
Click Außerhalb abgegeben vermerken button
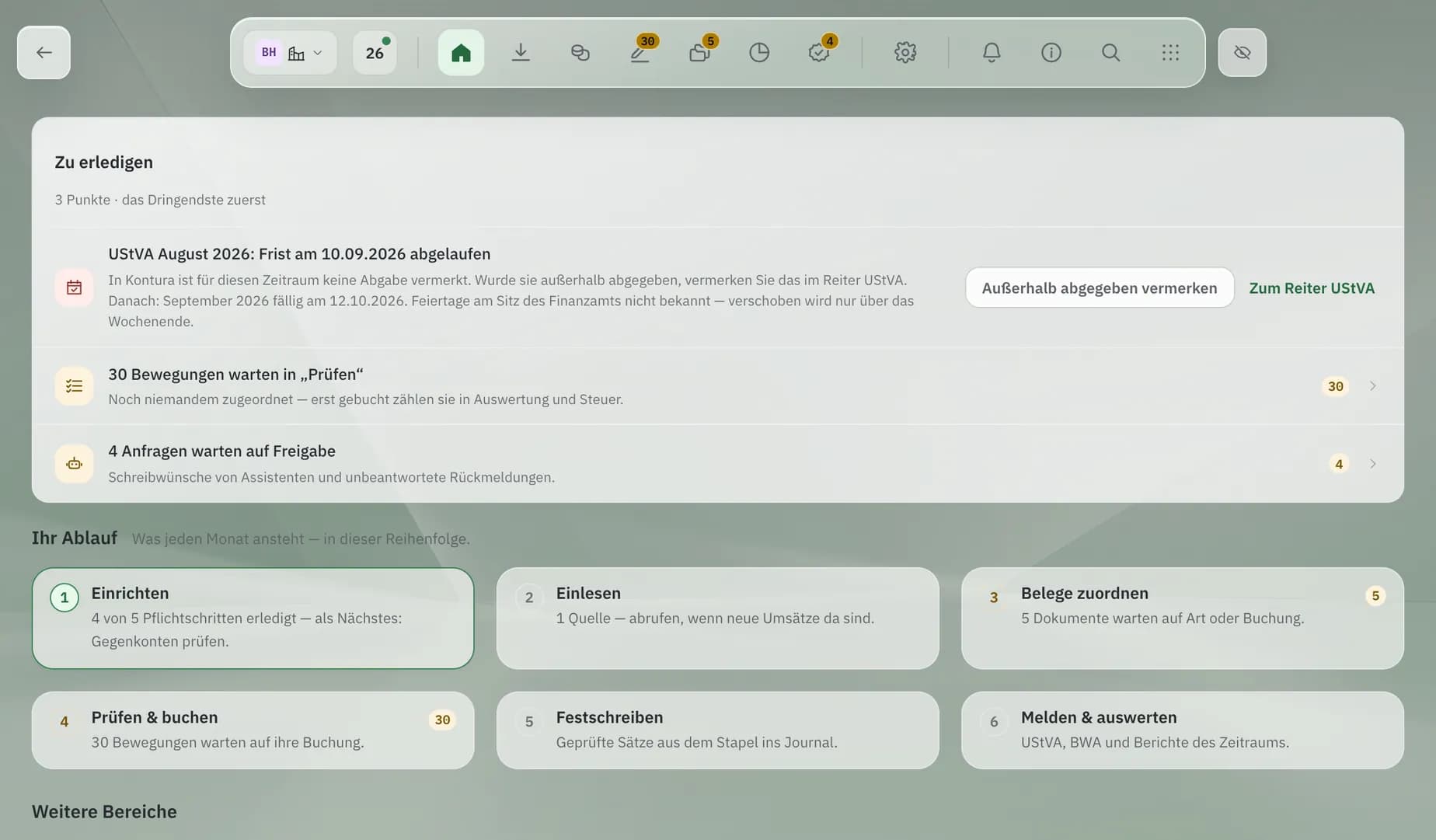[1100, 288]
